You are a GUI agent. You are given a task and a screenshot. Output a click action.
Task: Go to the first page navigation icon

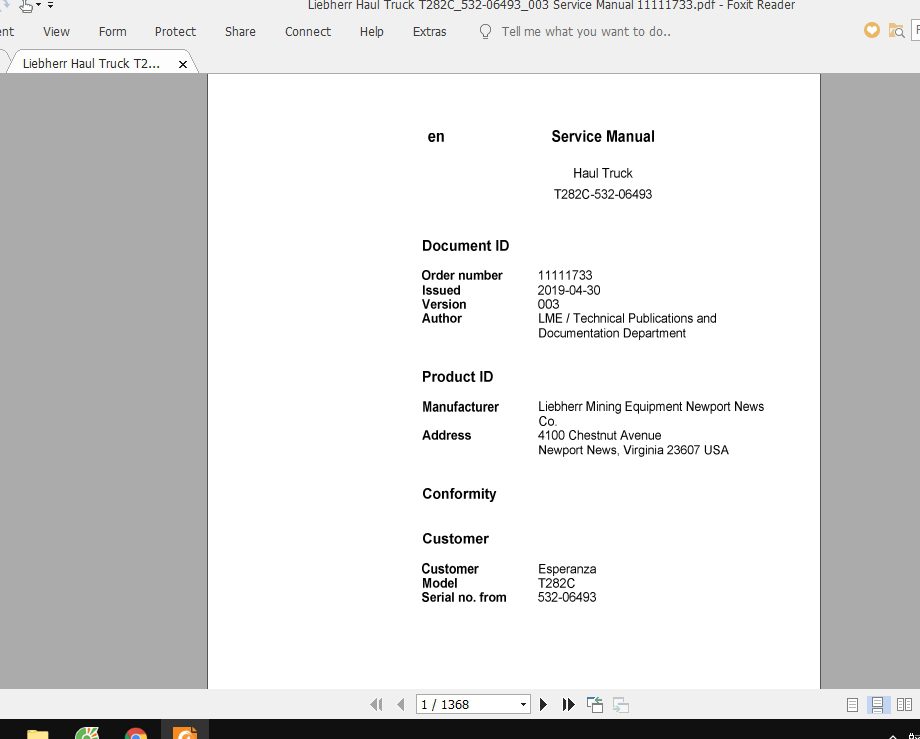[x=377, y=704]
